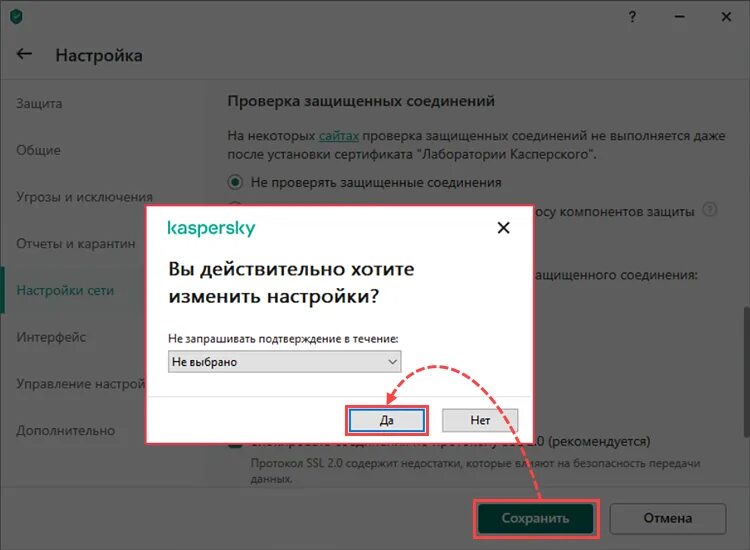Confirm settings change with Да
This screenshot has width=750, height=550.
click(x=386, y=420)
